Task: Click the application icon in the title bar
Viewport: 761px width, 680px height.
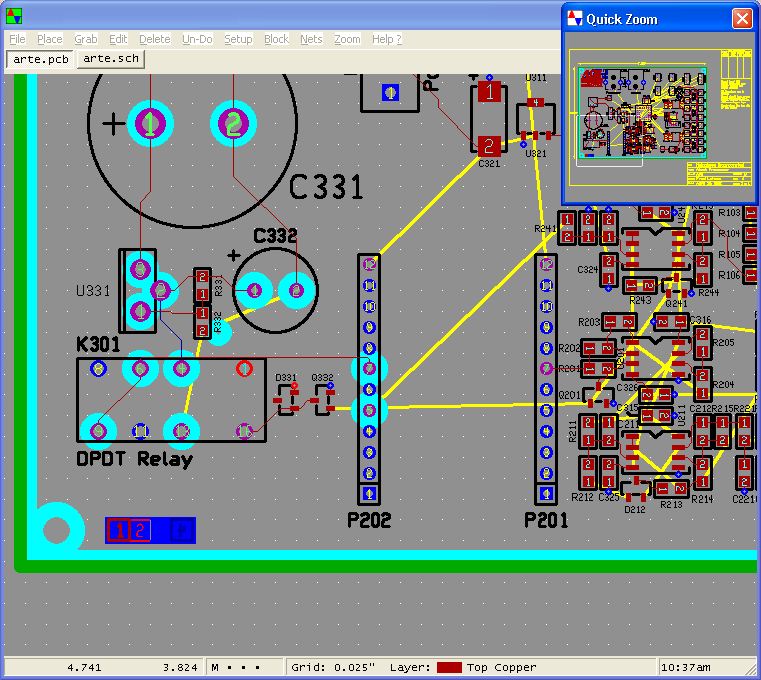Action: (12, 13)
